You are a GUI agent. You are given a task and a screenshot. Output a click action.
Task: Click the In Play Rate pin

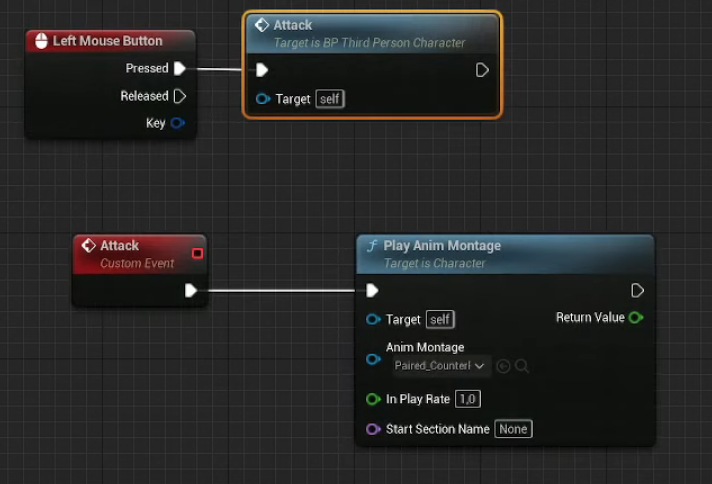[373, 399]
